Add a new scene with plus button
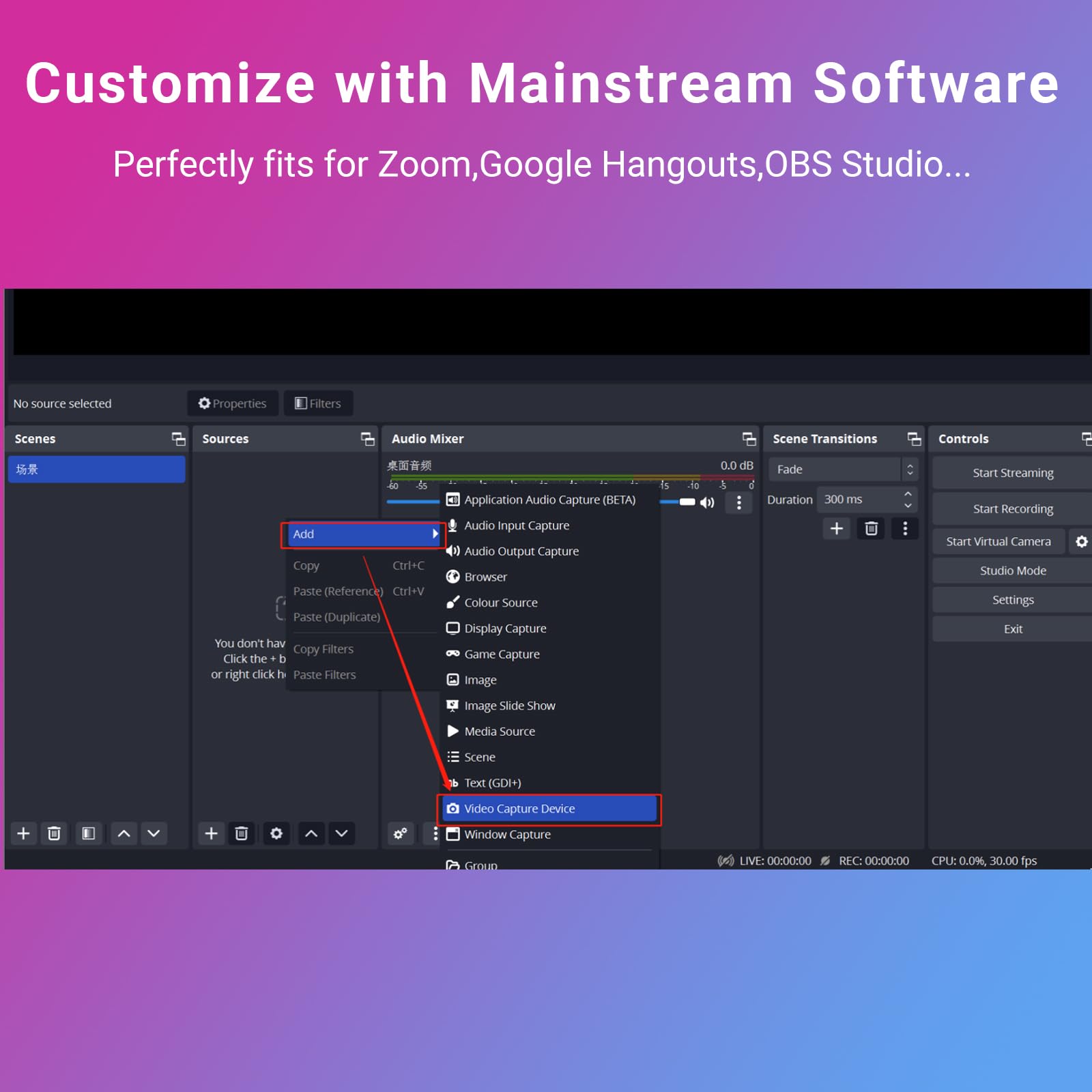This screenshot has height=1092, width=1092. tap(23, 833)
